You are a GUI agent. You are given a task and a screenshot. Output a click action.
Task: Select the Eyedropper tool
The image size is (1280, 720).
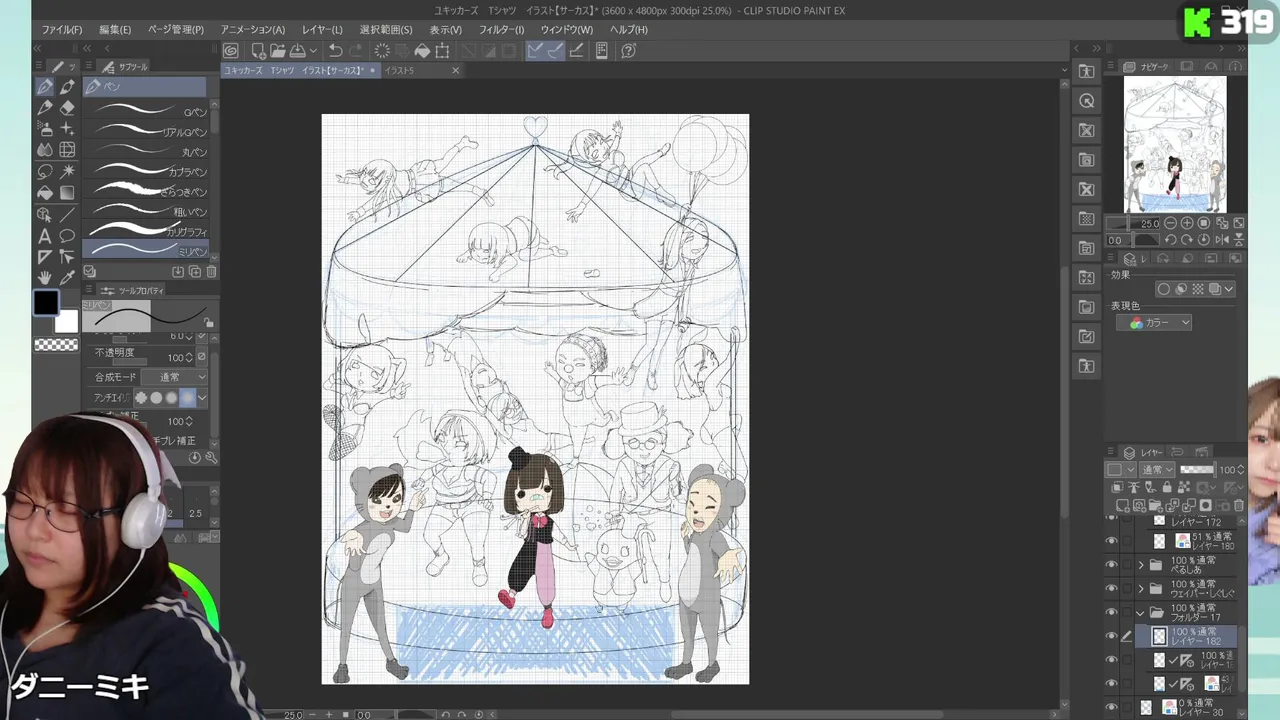point(67,277)
